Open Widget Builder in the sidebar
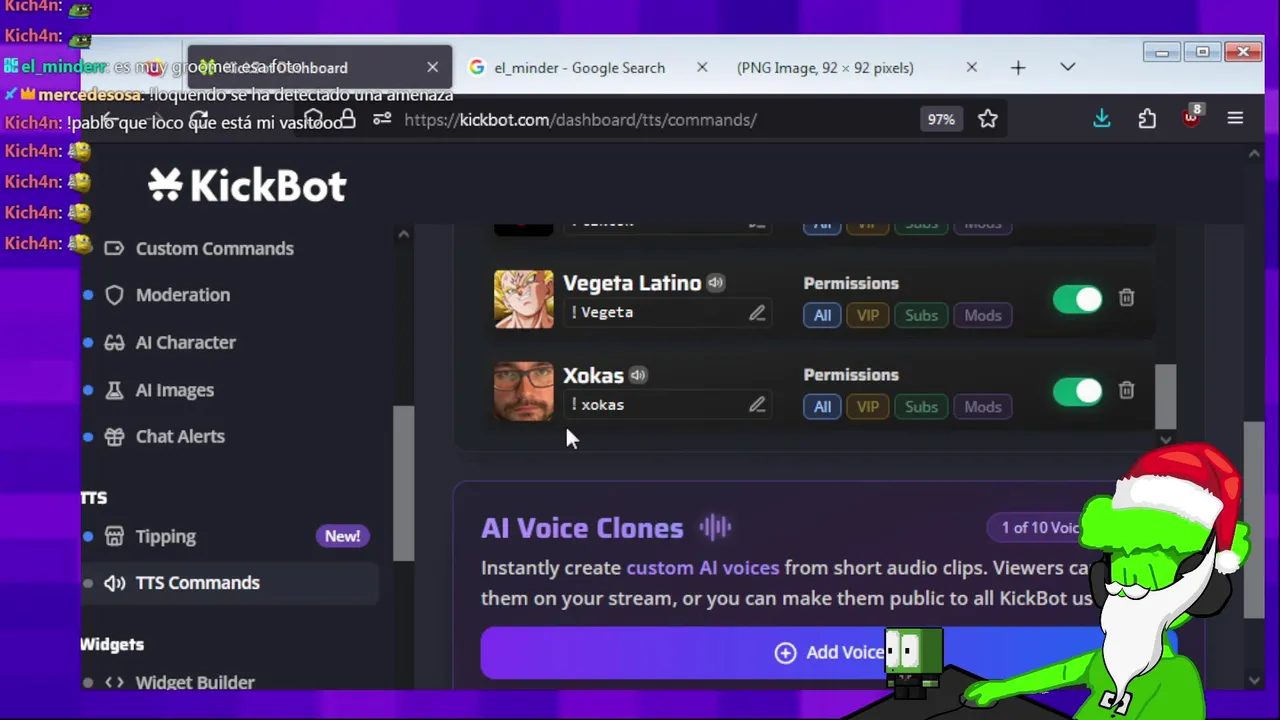The image size is (1280, 720). (x=195, y=682)
